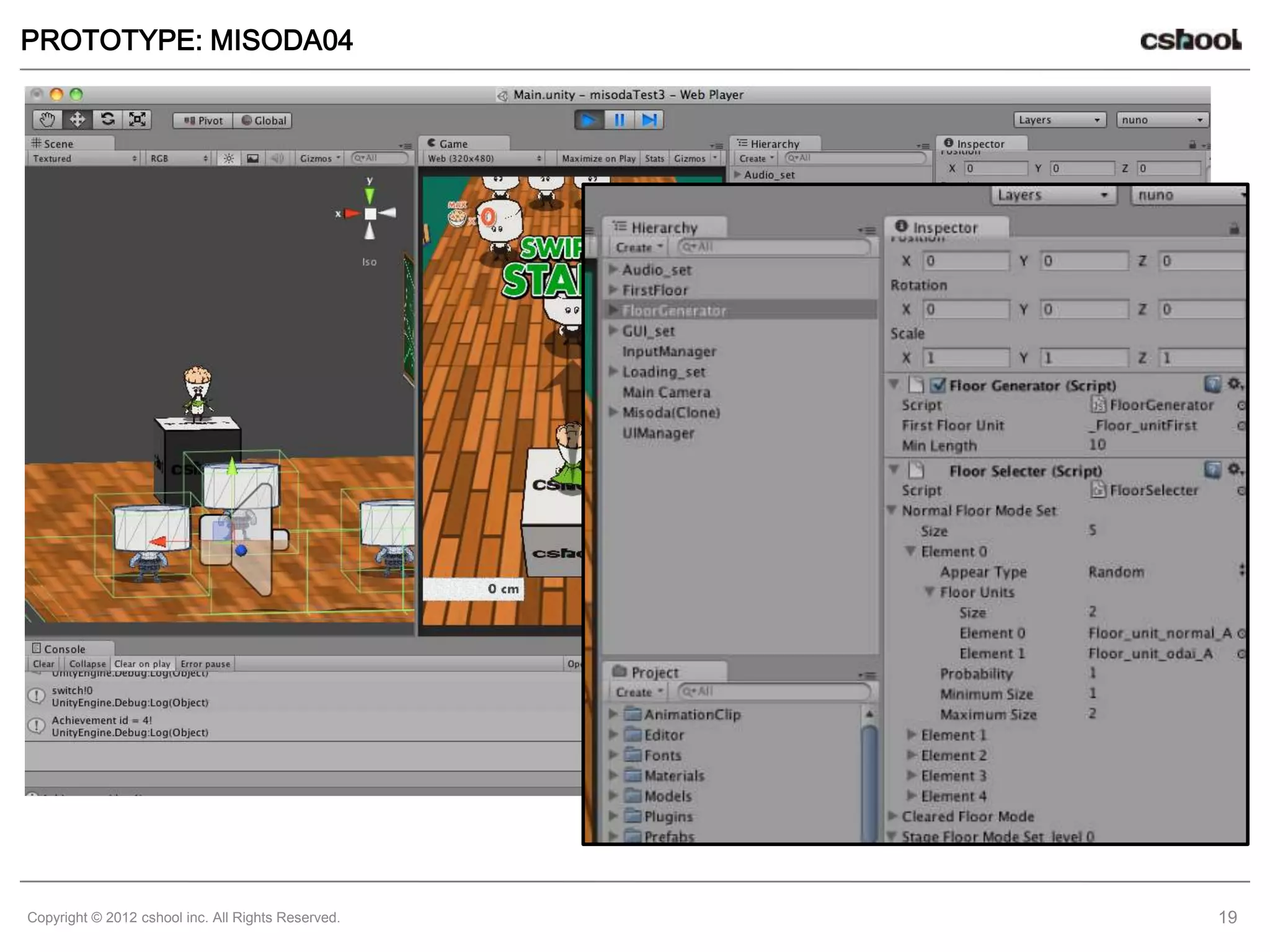This screenshot has height=952, width=1270.
Task: Toggle Stats overlay in Game view
Action: click(654, 159)
